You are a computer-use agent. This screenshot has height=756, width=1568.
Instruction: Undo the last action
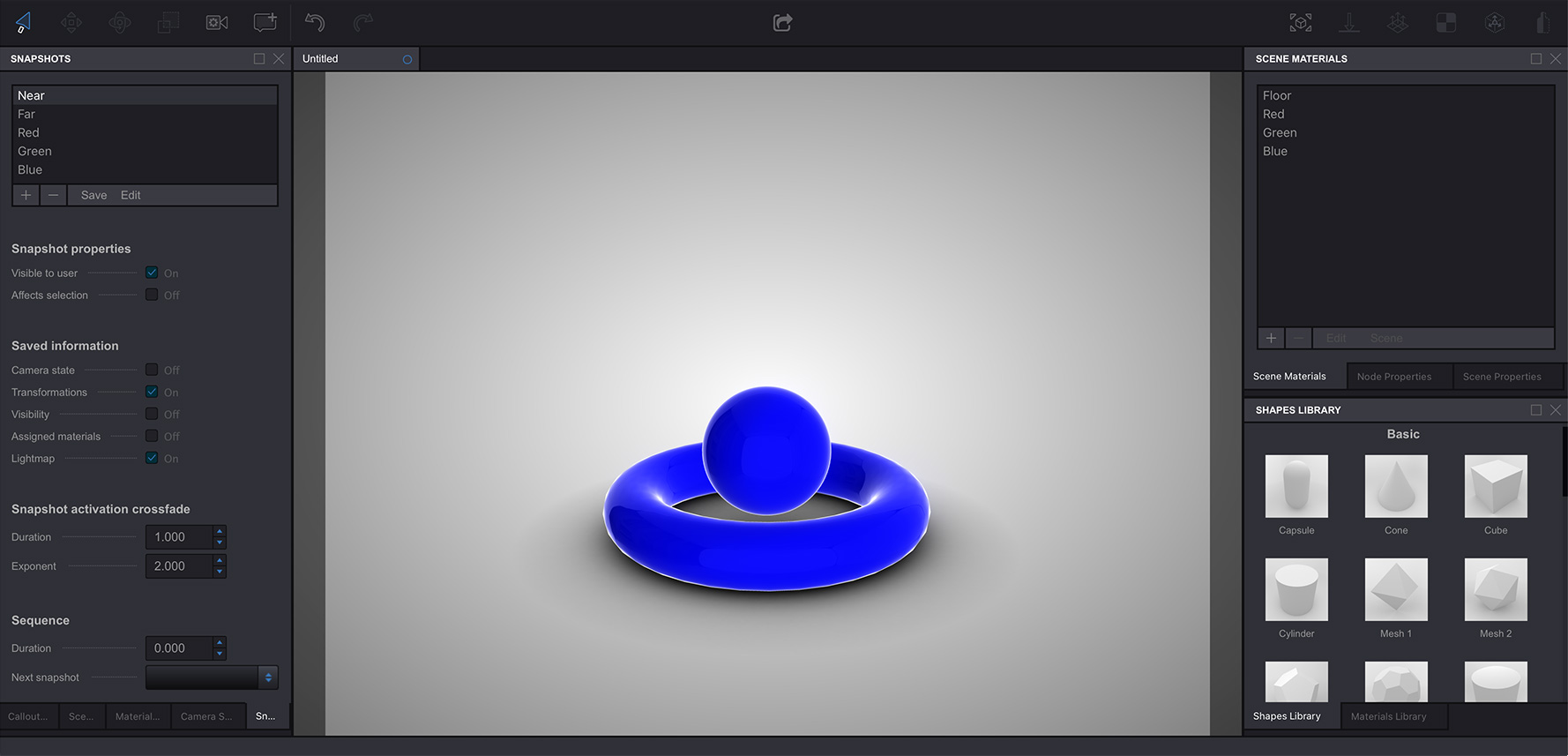tap(315, 22)
